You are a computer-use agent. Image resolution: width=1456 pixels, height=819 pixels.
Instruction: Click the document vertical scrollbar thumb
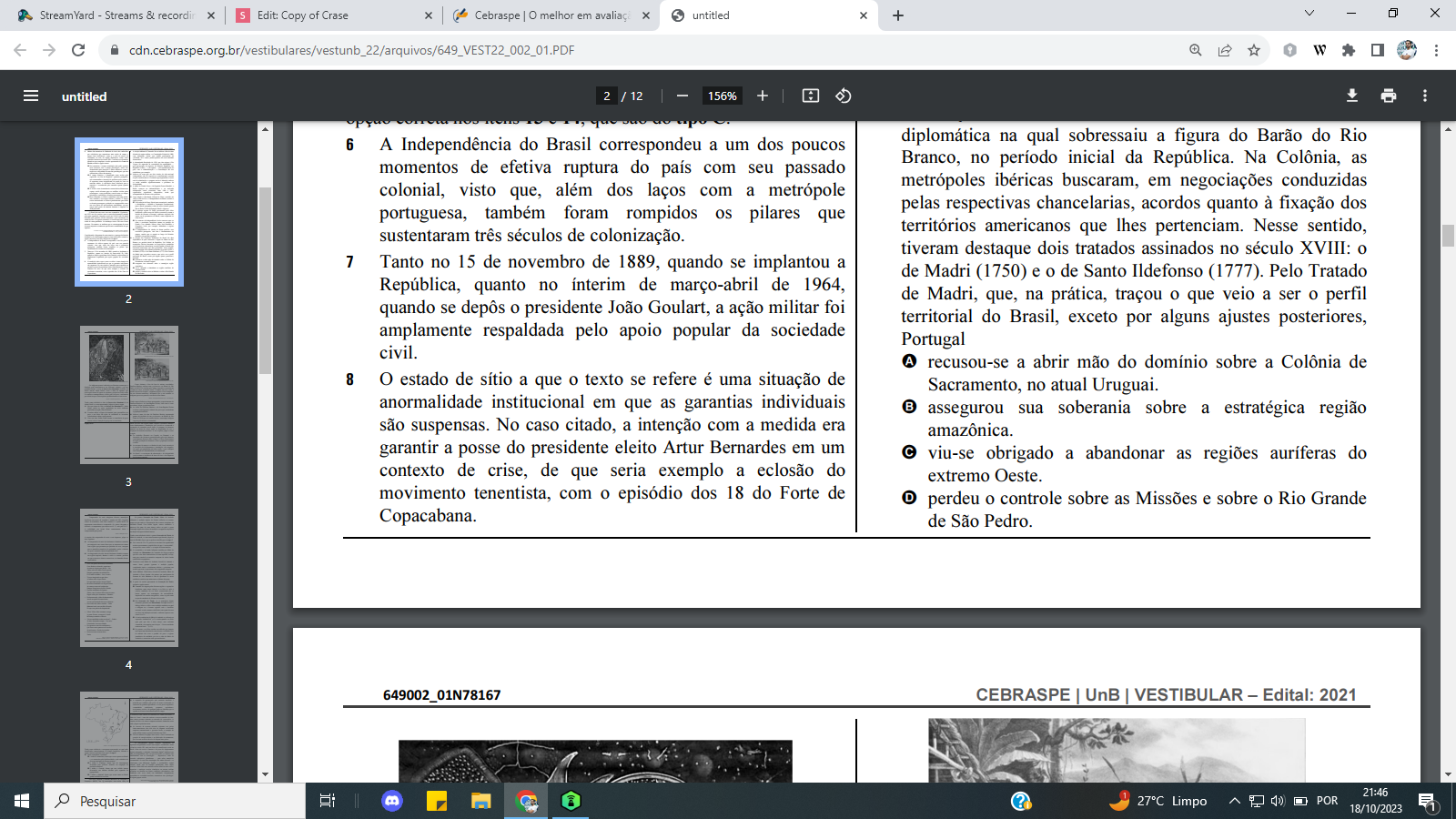click(1448, 235)
